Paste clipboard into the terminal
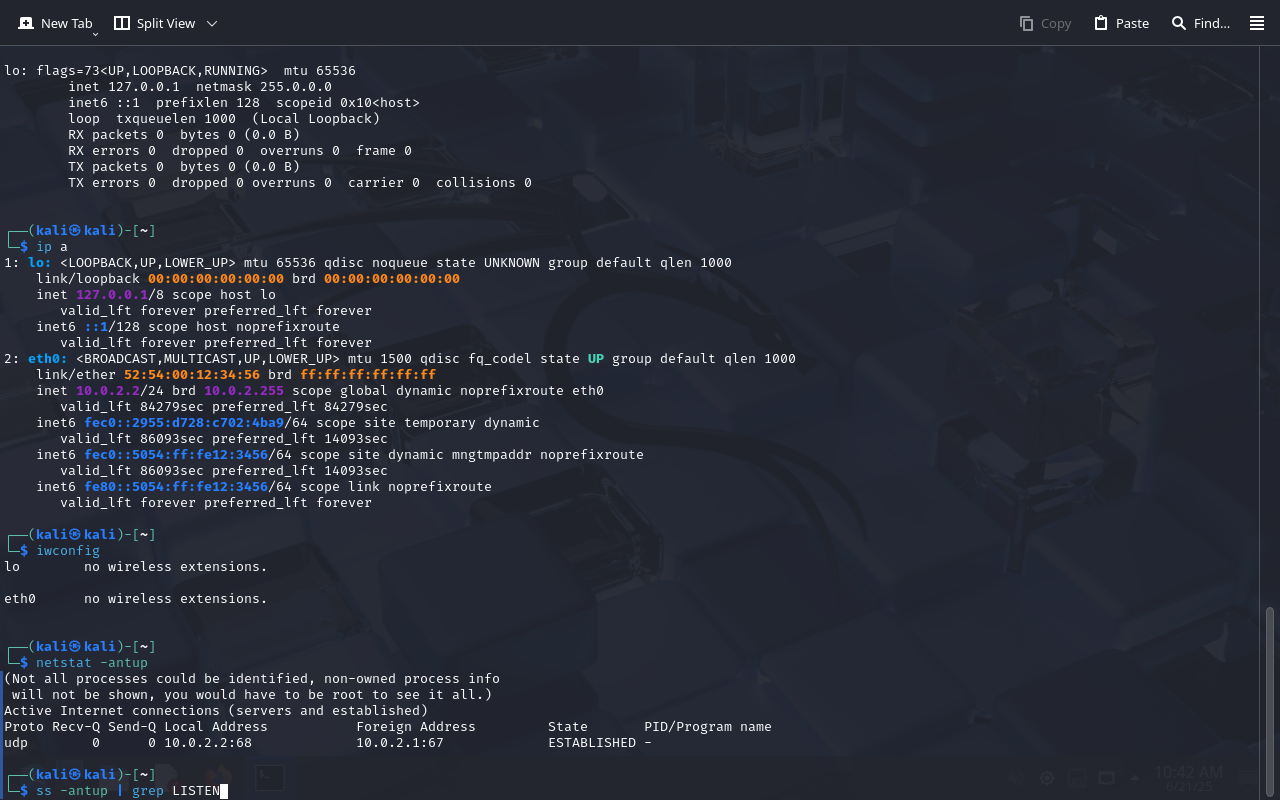This screenshot has height=800, width=1280. click(x=1121, y=23)
